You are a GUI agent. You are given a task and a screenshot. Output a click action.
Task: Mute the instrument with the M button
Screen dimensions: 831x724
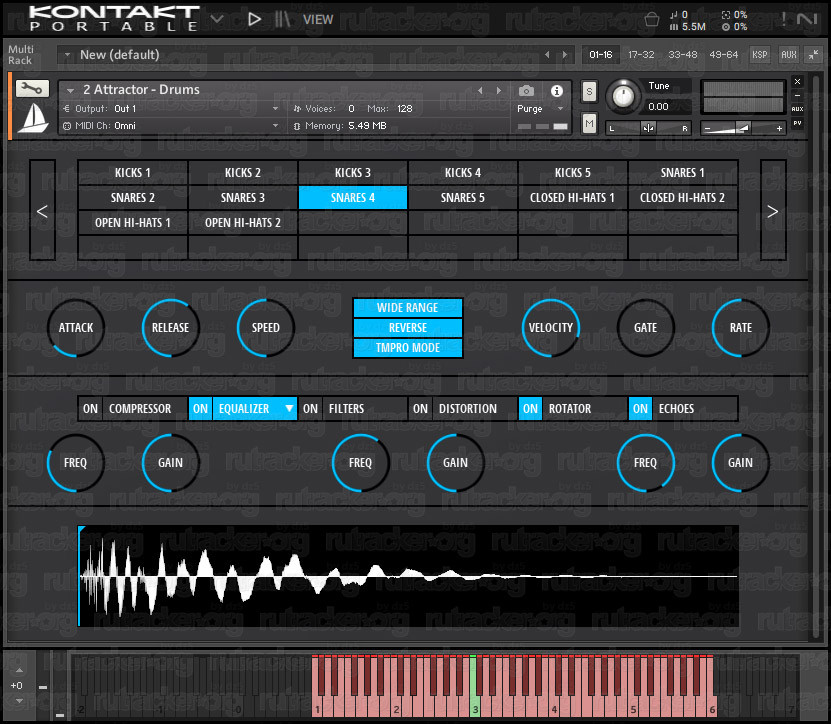[589, 124]
